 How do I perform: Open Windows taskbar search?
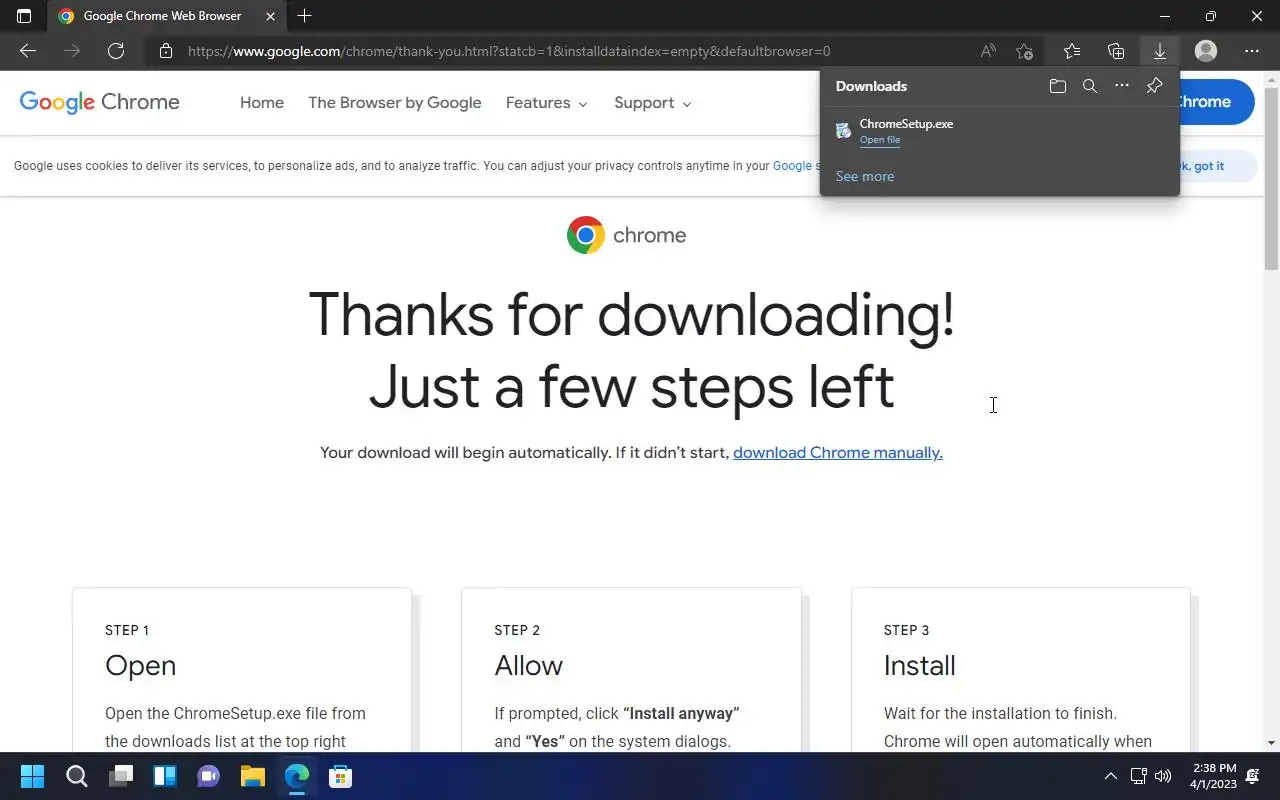pyautogui.click(x=76, y=776)
